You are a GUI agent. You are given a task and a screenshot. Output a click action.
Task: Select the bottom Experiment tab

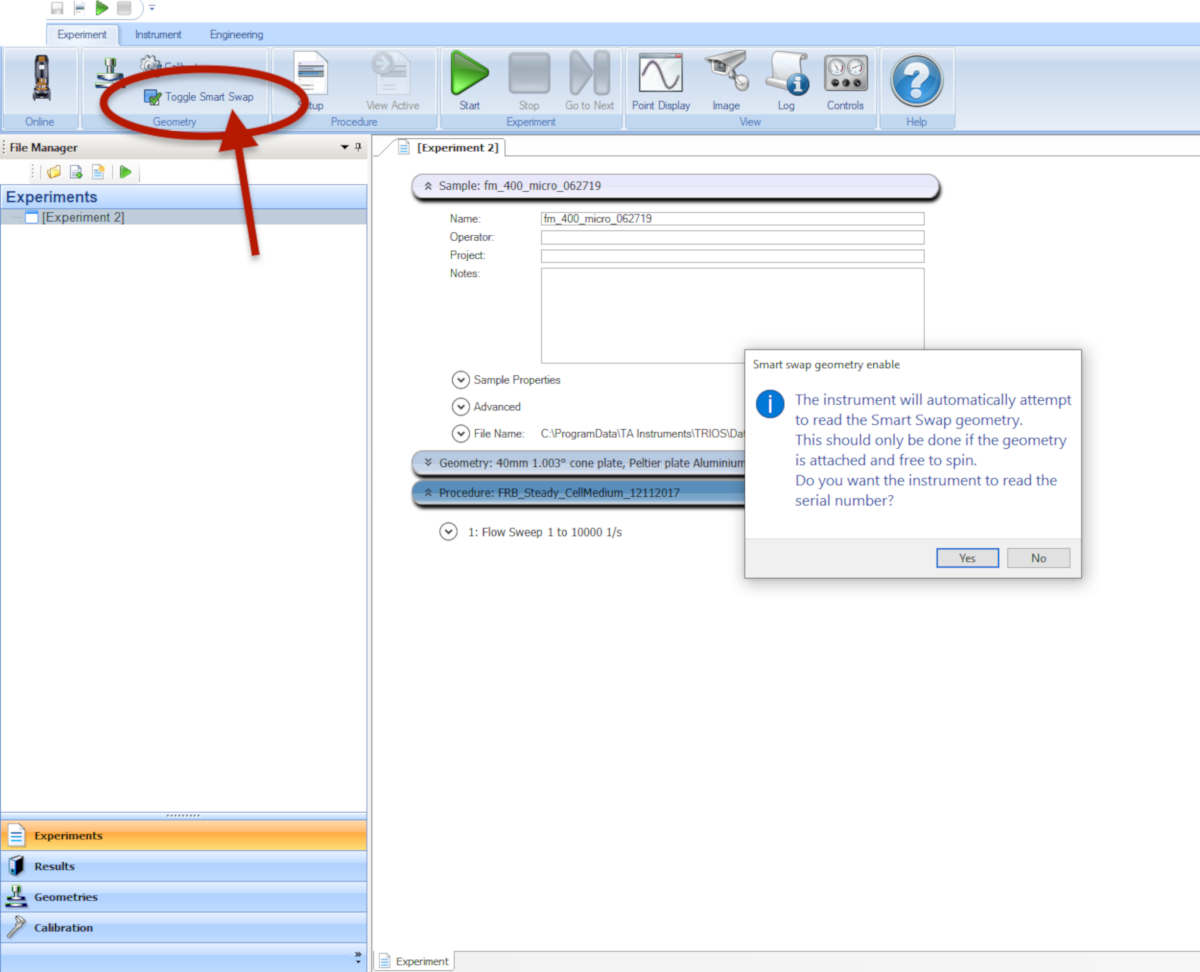click(x=413, y=961)
